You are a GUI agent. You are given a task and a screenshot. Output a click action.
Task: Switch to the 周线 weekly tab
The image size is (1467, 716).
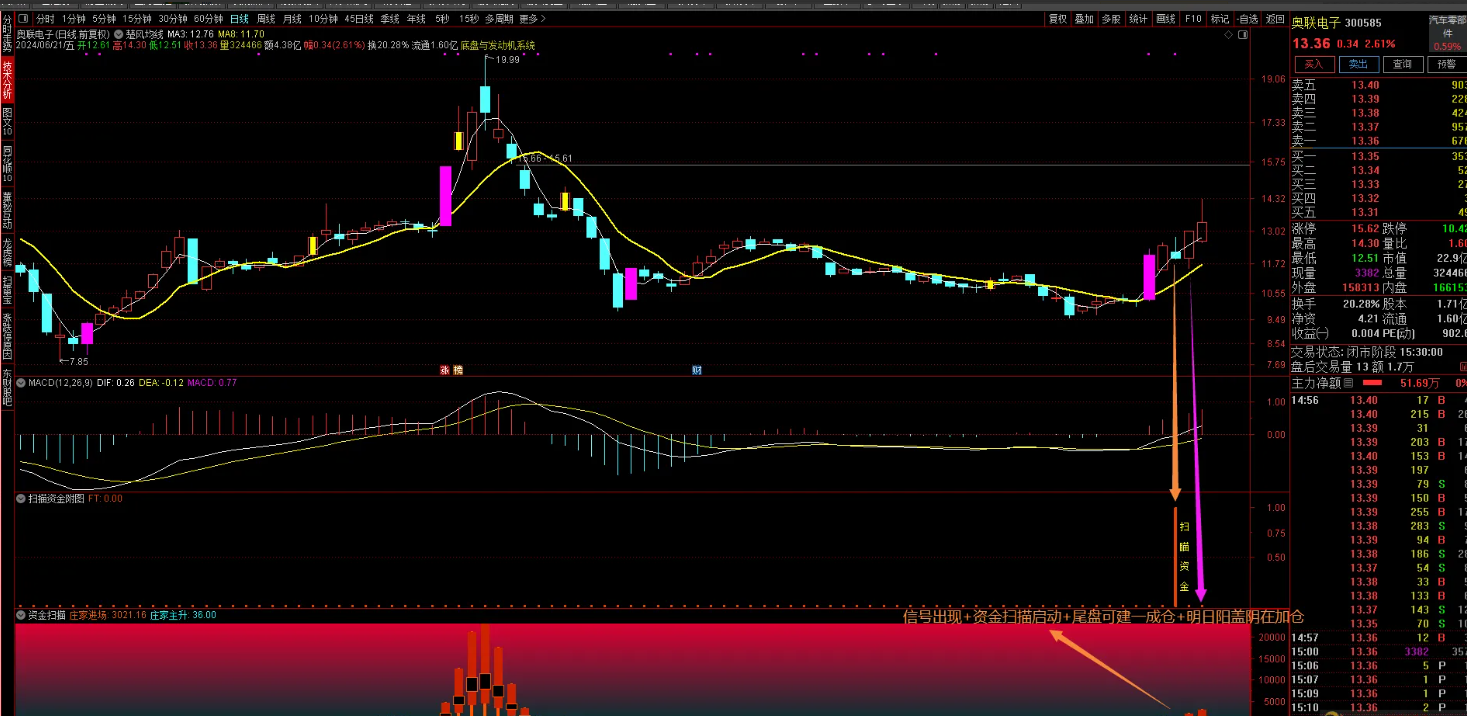tap(265, 18)
